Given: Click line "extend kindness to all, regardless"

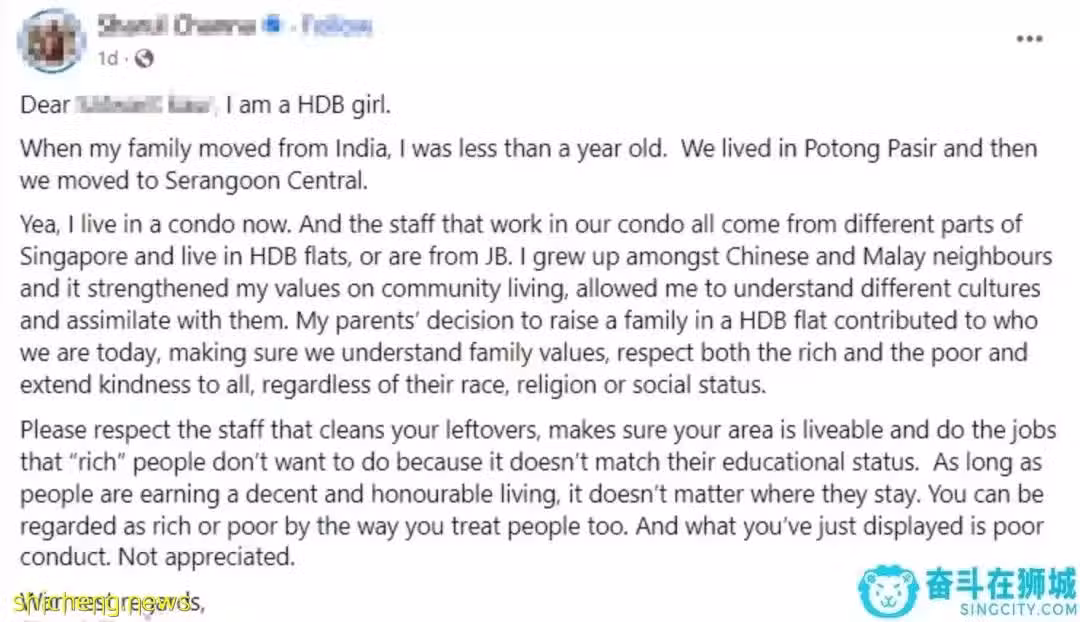Looking at the screenshot, I should point(393,384).
